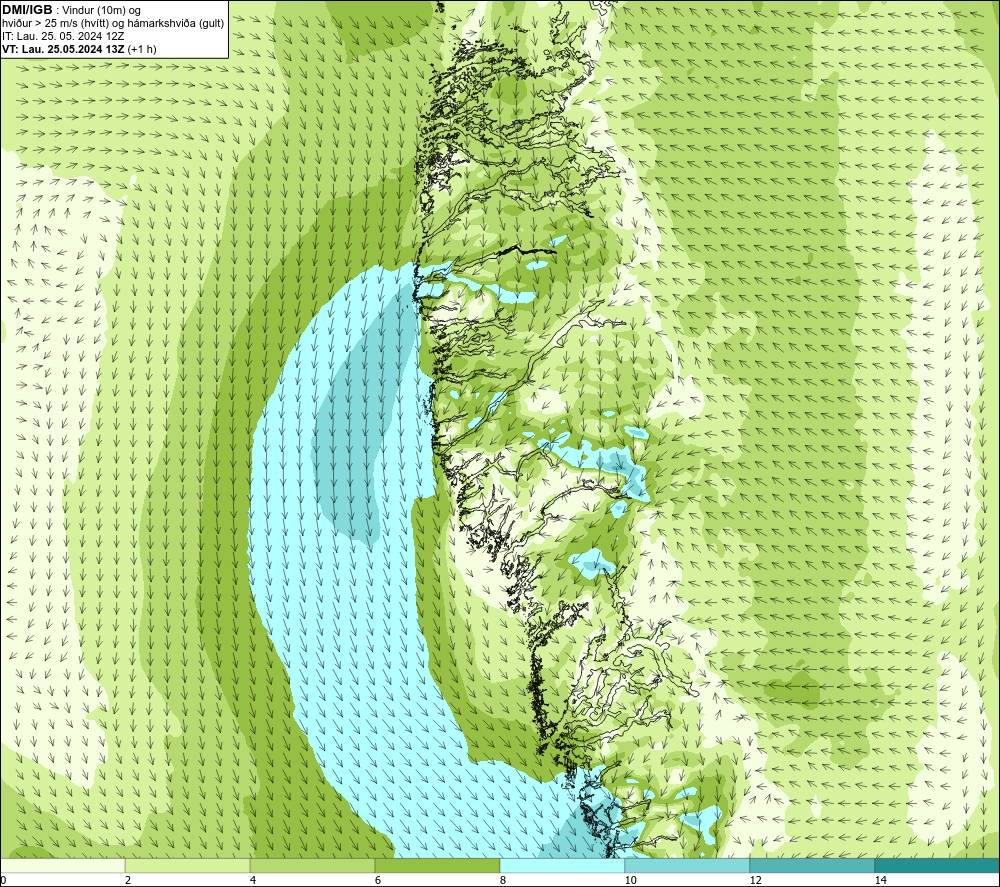Click the colorbar label '12'
This screenshot has width=1000, height=887.
[x=755, y=881]
